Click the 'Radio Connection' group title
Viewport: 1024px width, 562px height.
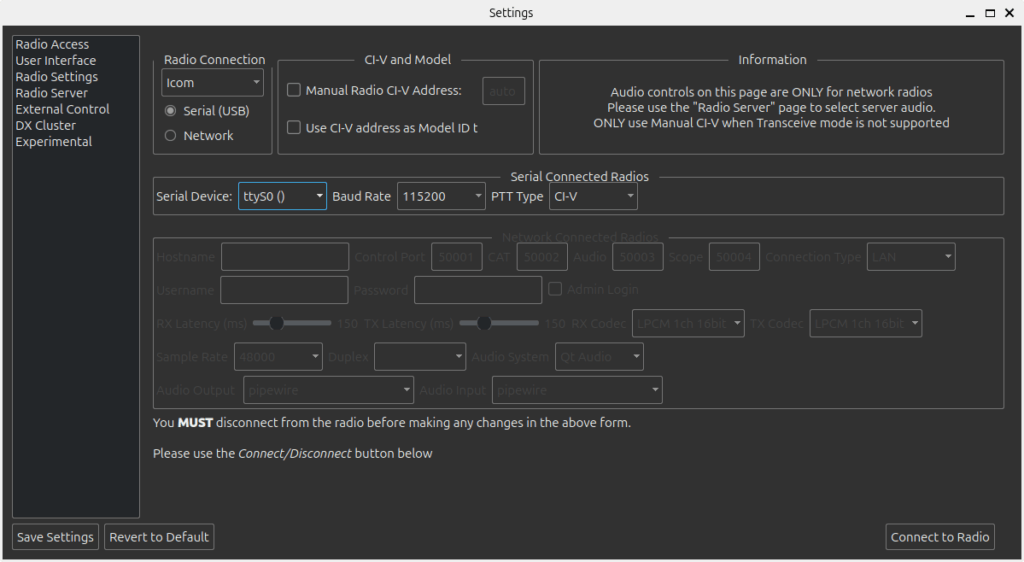(x=214, y=59)
